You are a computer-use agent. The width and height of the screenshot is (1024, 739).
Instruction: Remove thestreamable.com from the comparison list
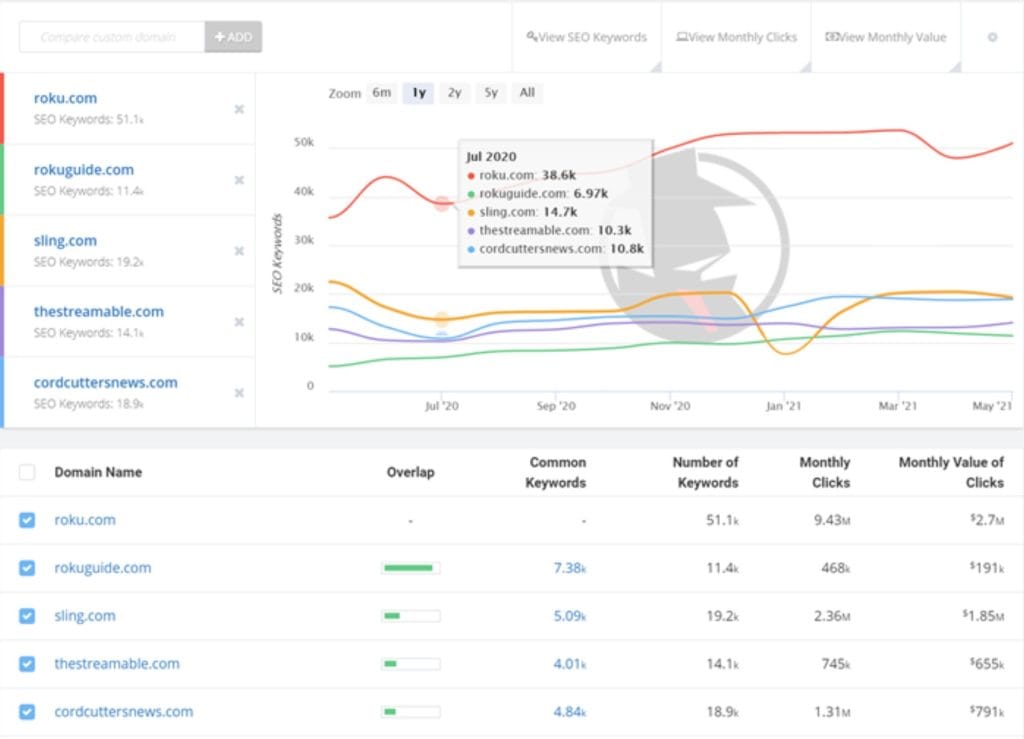coord(239,322)
